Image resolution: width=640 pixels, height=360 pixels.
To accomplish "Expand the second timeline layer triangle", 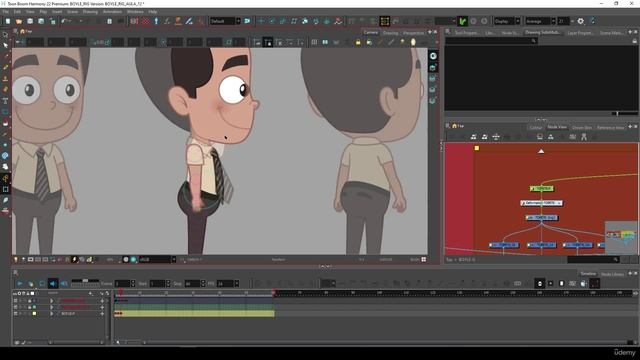I will pos(51,307).
